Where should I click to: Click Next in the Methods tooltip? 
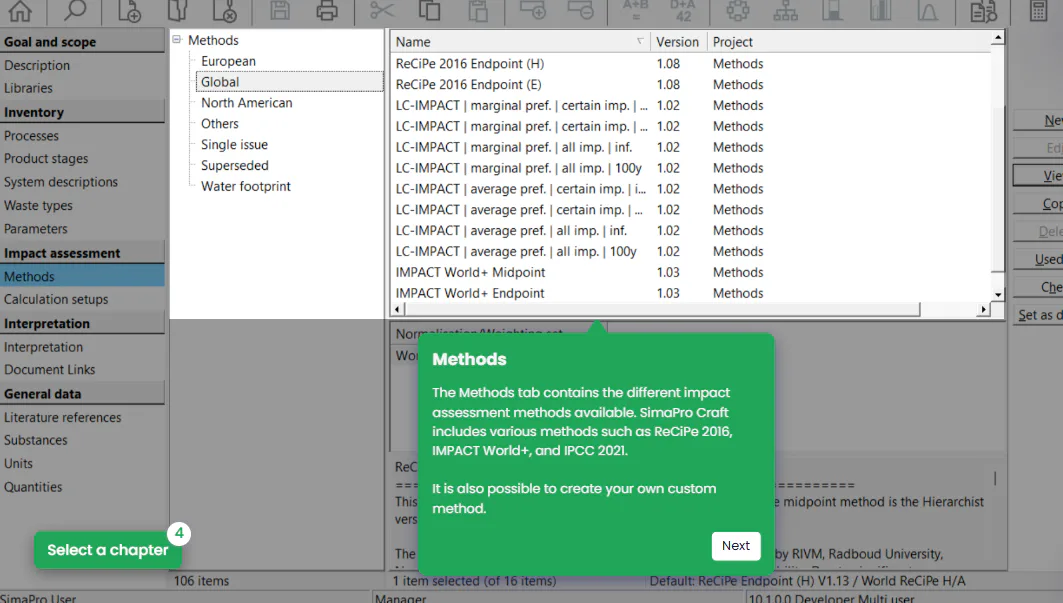[736, 546]
